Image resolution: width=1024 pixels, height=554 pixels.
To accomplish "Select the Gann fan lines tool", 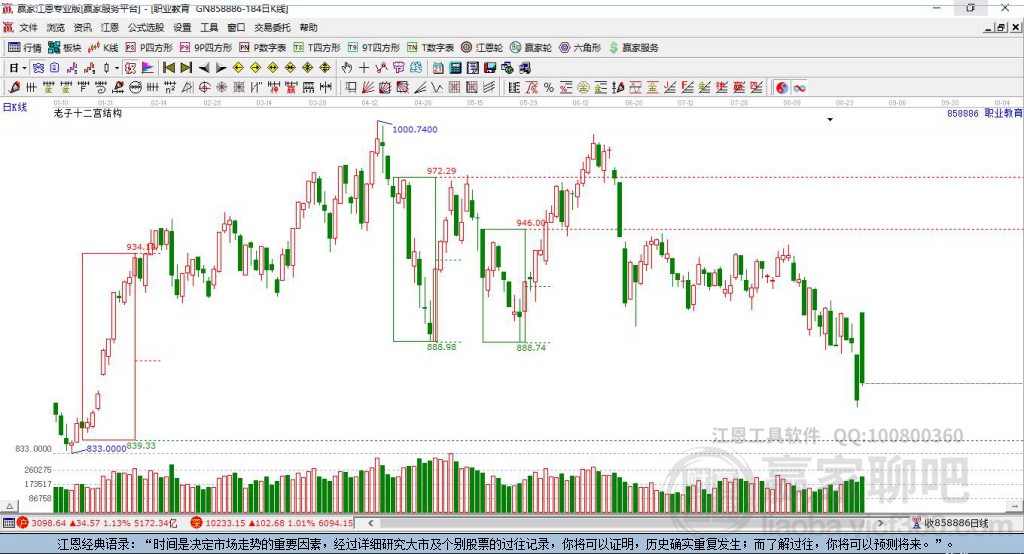I will coord(368,88).
